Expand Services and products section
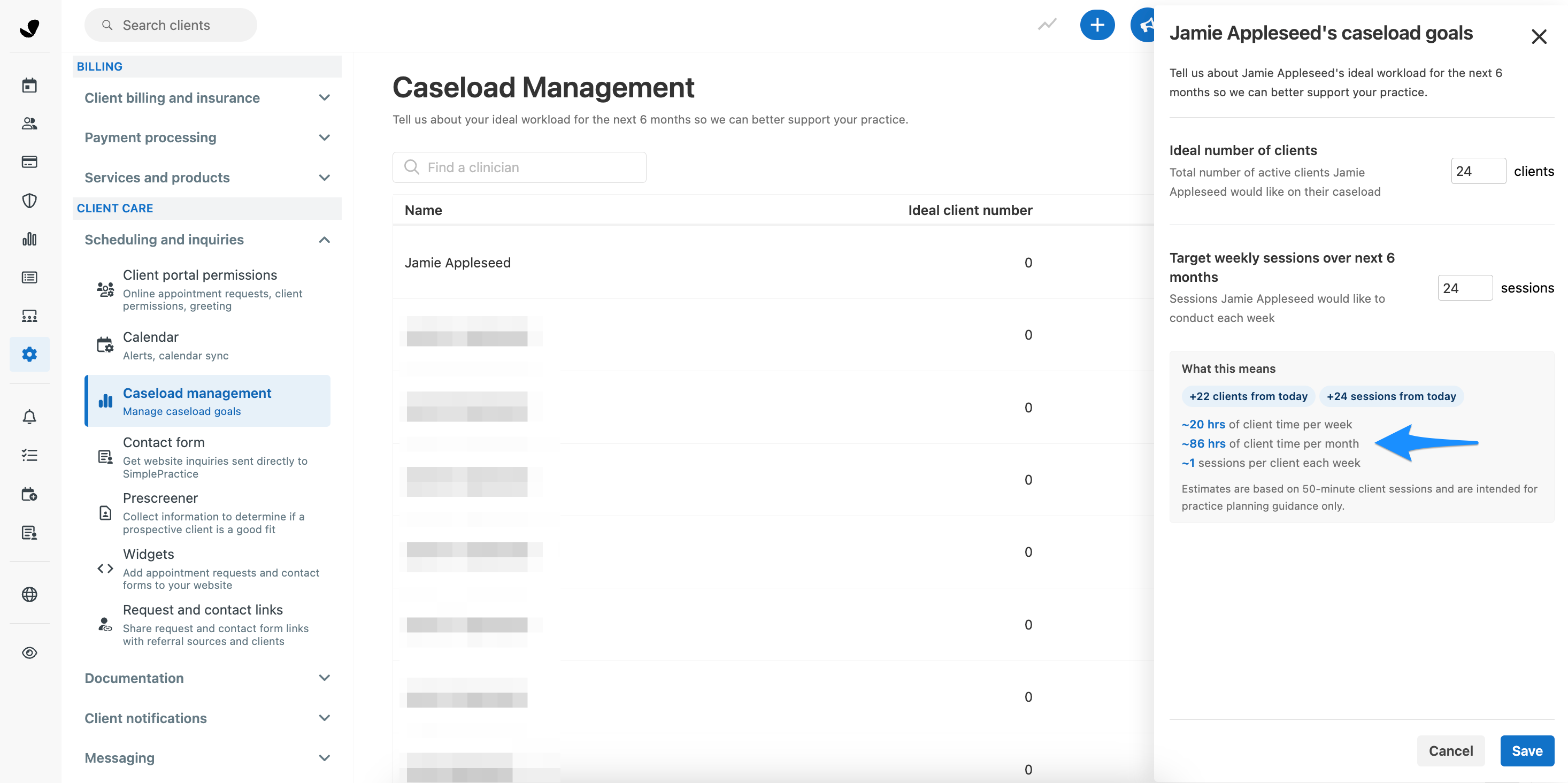Viewport: 1568px width, 783px height. point(207,178)
